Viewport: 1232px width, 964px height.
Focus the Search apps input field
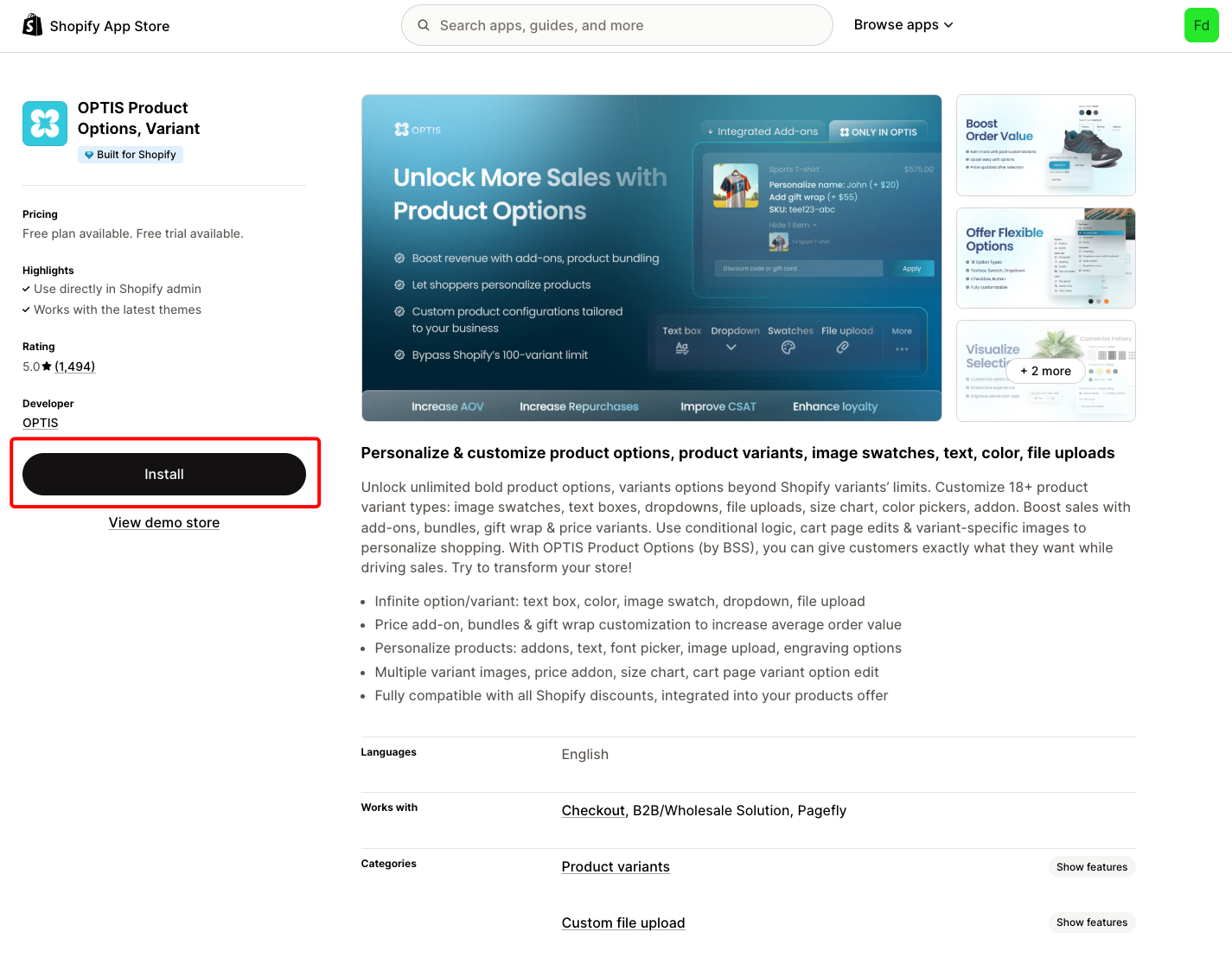click(x=617, y=25)
